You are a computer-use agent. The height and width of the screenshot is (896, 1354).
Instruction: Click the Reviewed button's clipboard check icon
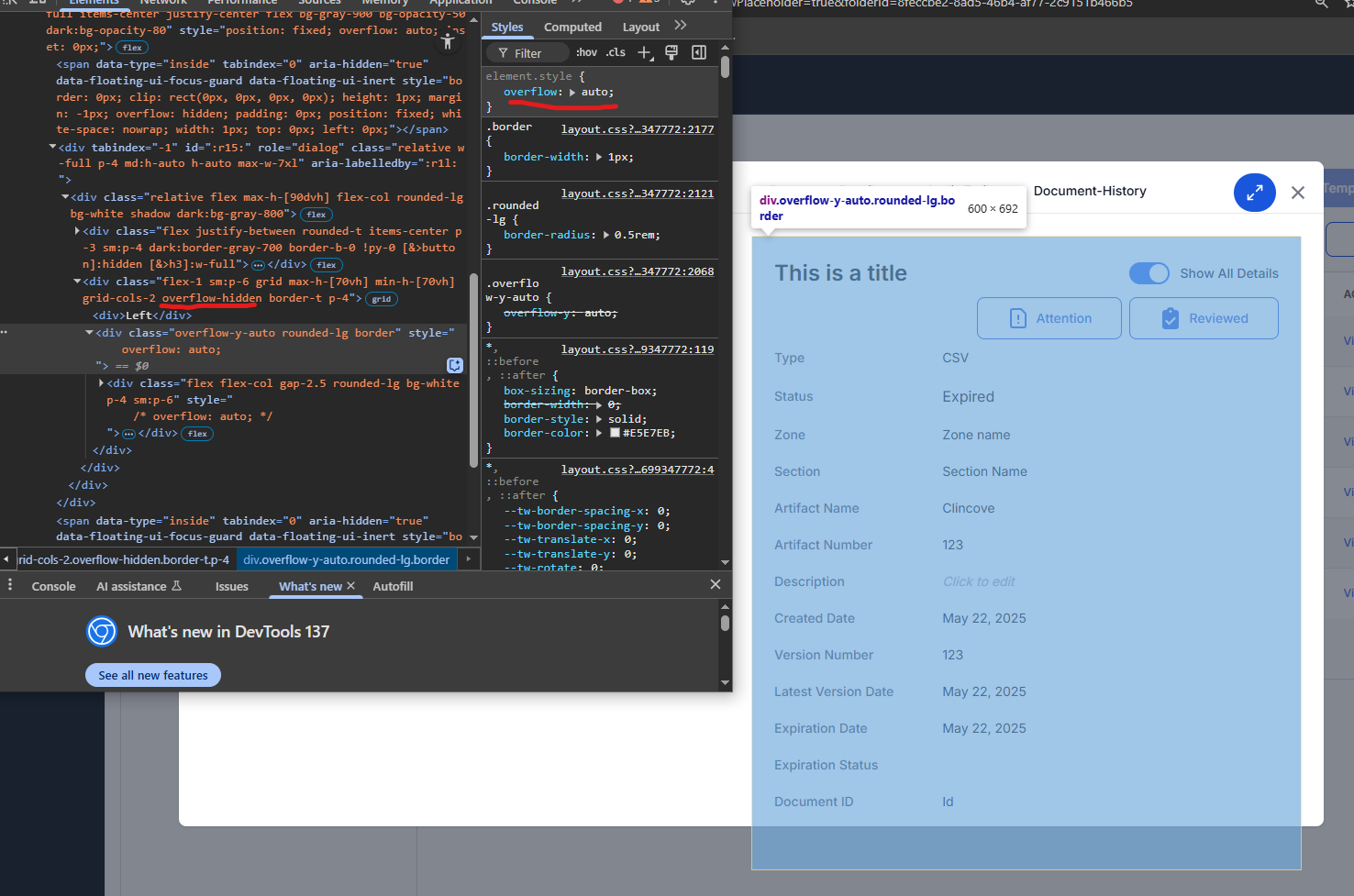(1171, 318)
